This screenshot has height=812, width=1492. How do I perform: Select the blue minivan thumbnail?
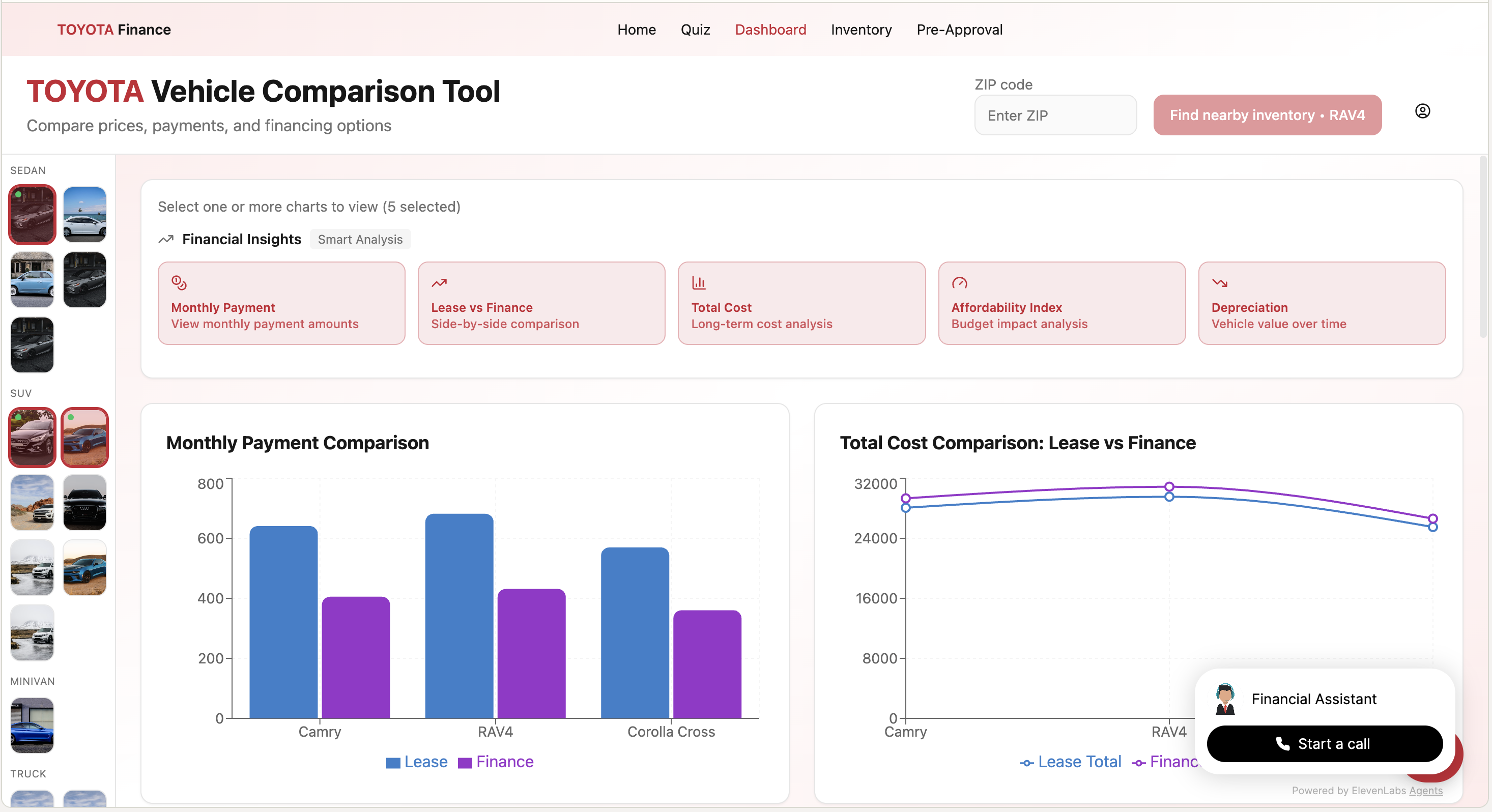(33, 724)
